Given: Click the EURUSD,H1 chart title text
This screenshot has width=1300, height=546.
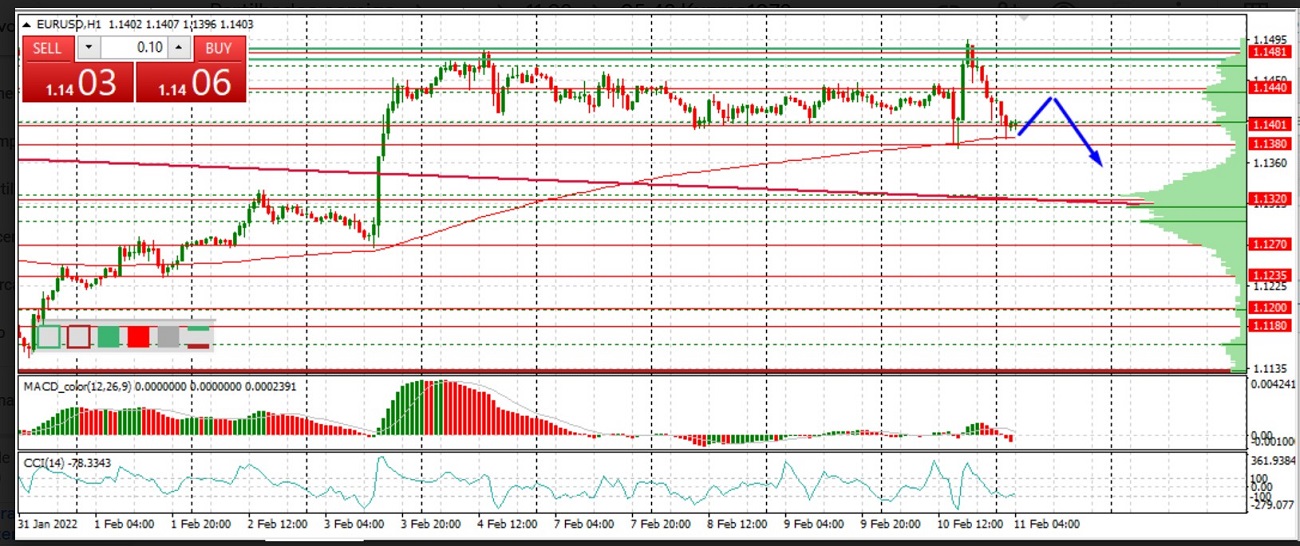Looking at the screenshot, I should 69,24.
